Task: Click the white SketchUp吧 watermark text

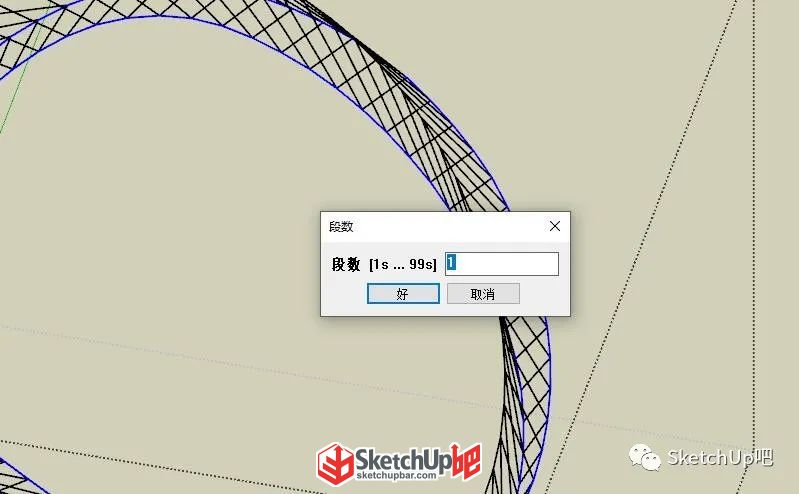Action: pyautogui.click(x=720, y=457)
